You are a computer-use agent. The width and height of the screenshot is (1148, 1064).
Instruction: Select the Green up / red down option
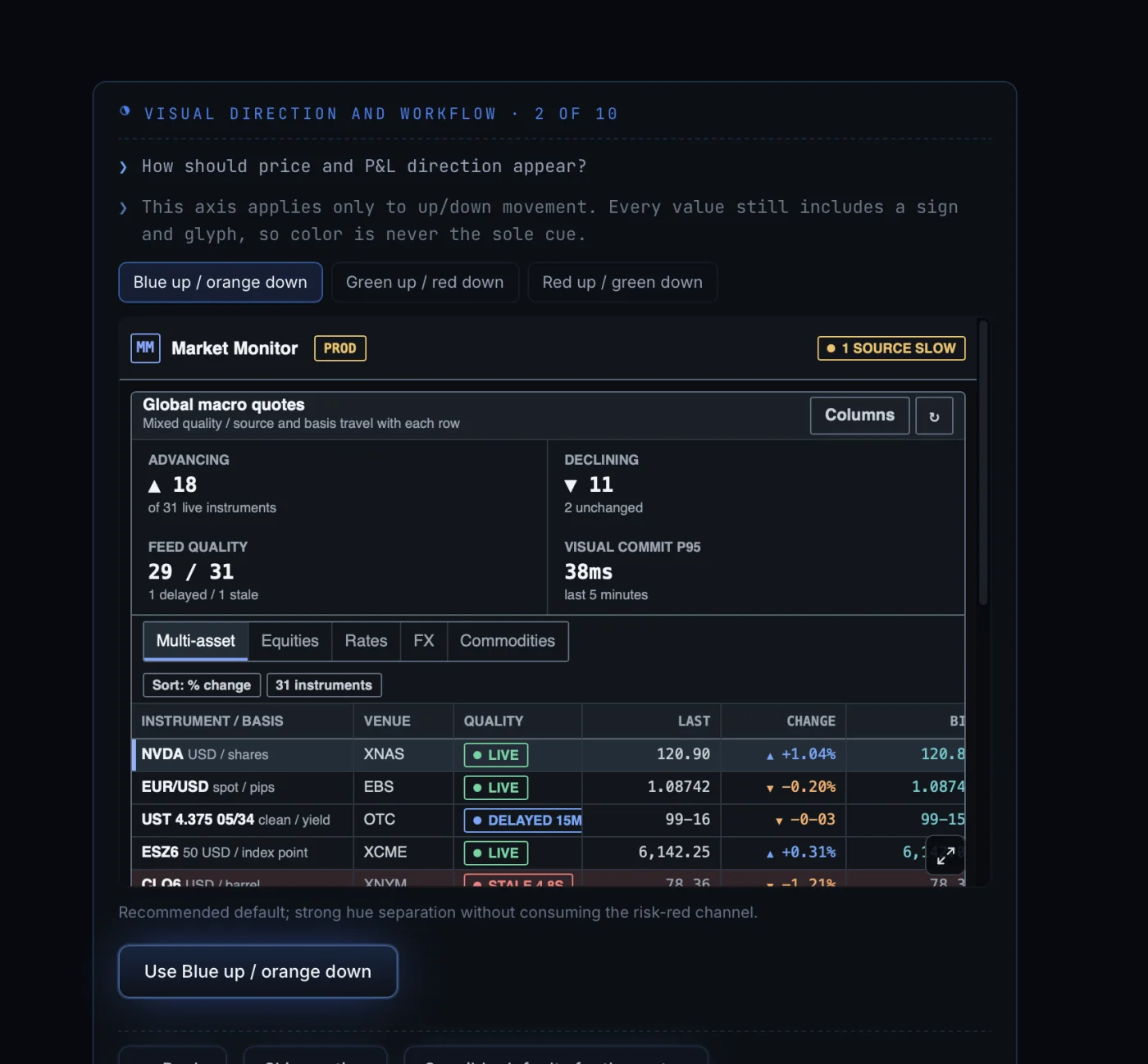[425, 282]
